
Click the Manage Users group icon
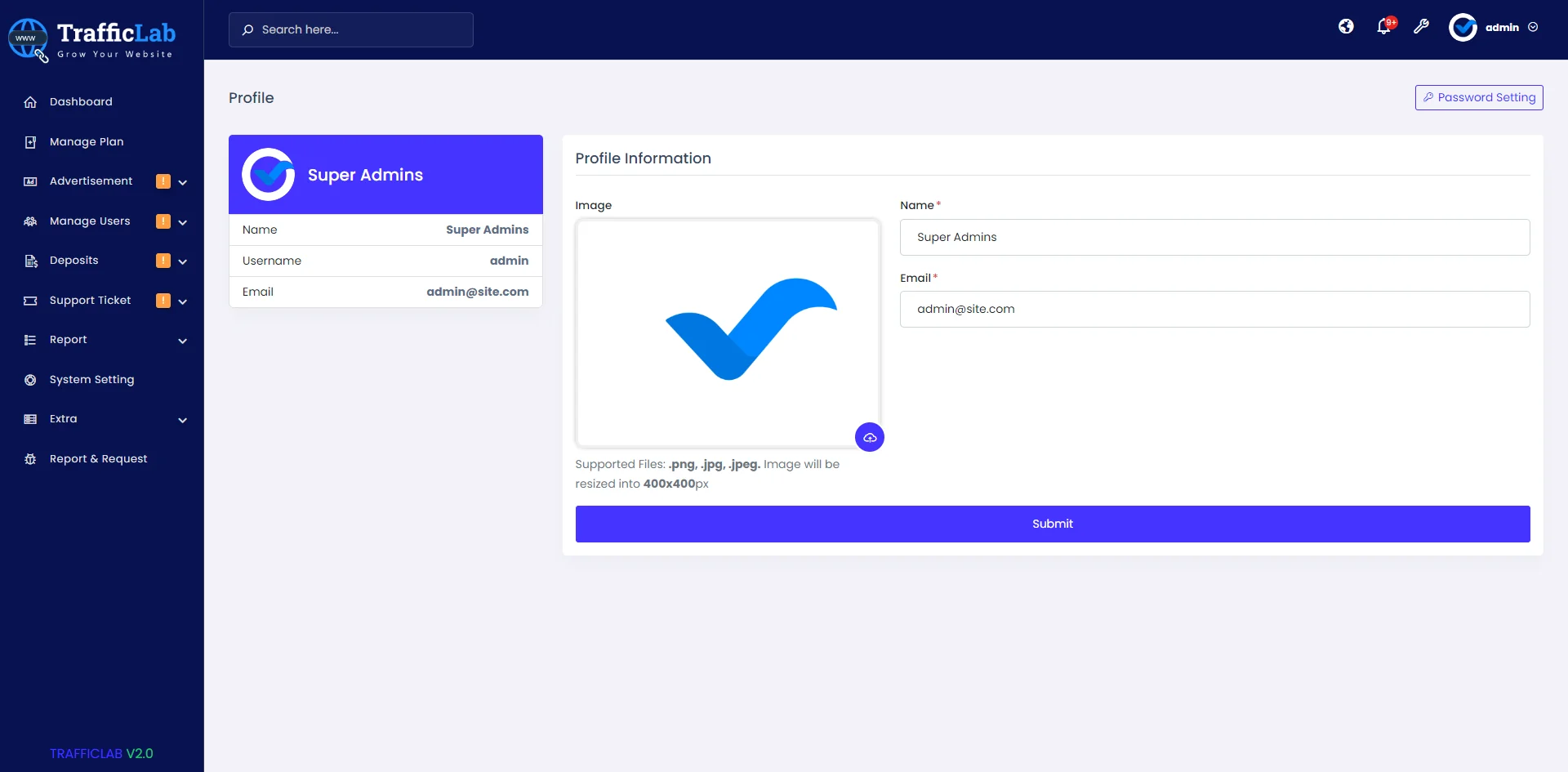tap(30, 221)
